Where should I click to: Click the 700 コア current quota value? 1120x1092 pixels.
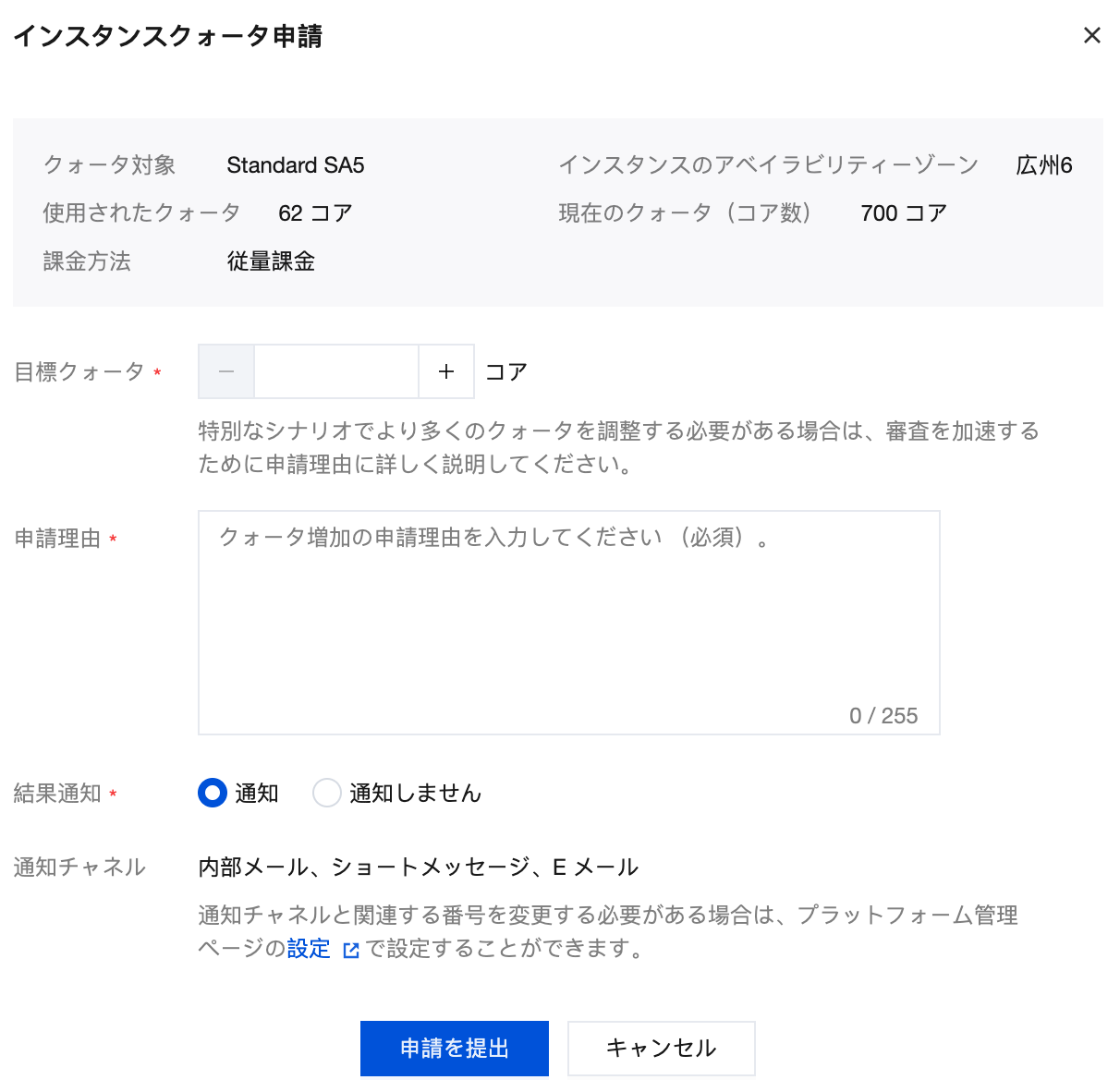903,213
